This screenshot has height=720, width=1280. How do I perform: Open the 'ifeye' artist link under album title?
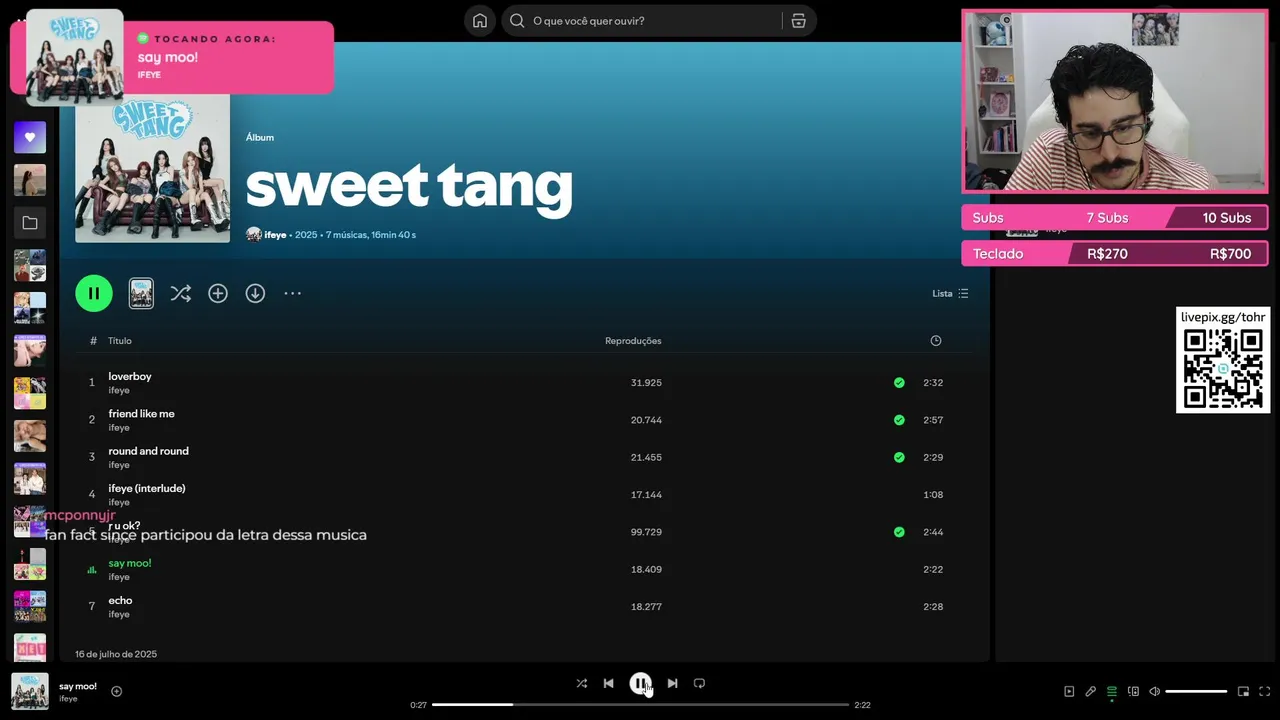(275, 235)
